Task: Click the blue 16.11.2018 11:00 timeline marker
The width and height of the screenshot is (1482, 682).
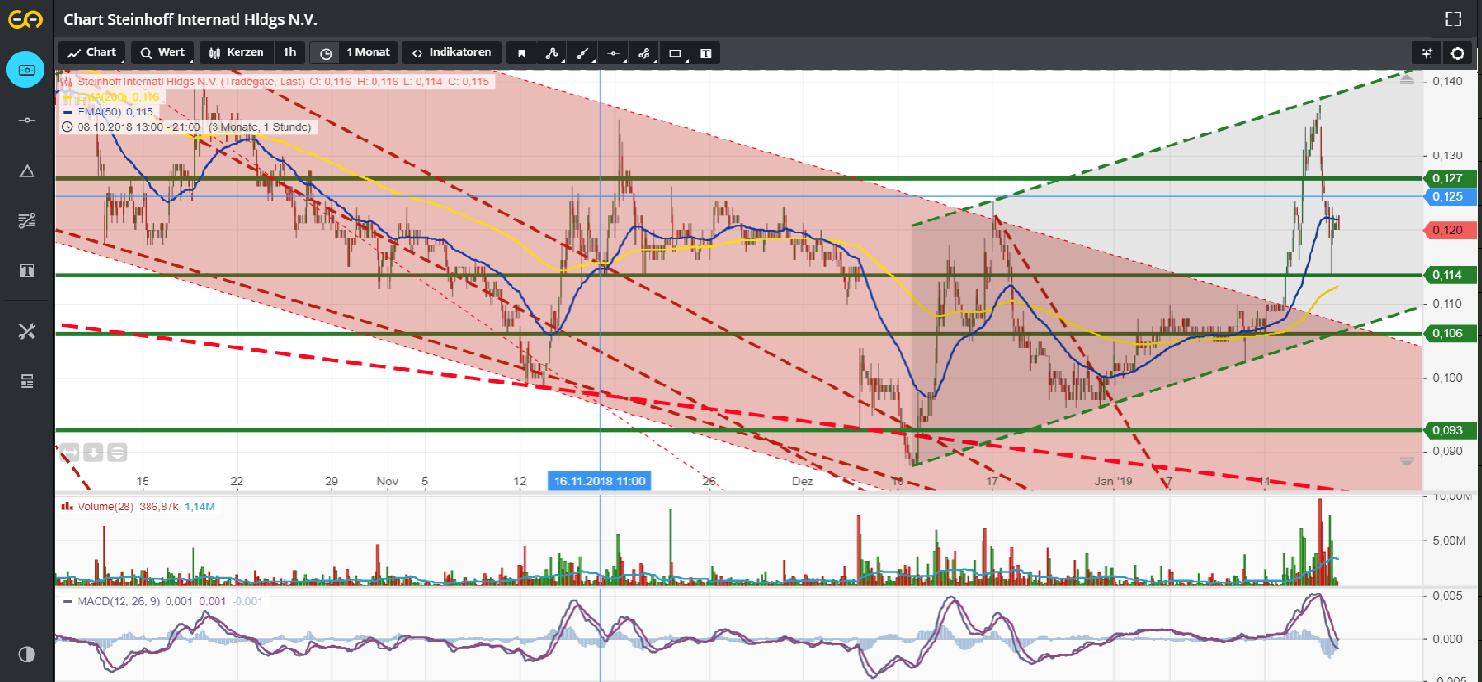Action: 600,480
